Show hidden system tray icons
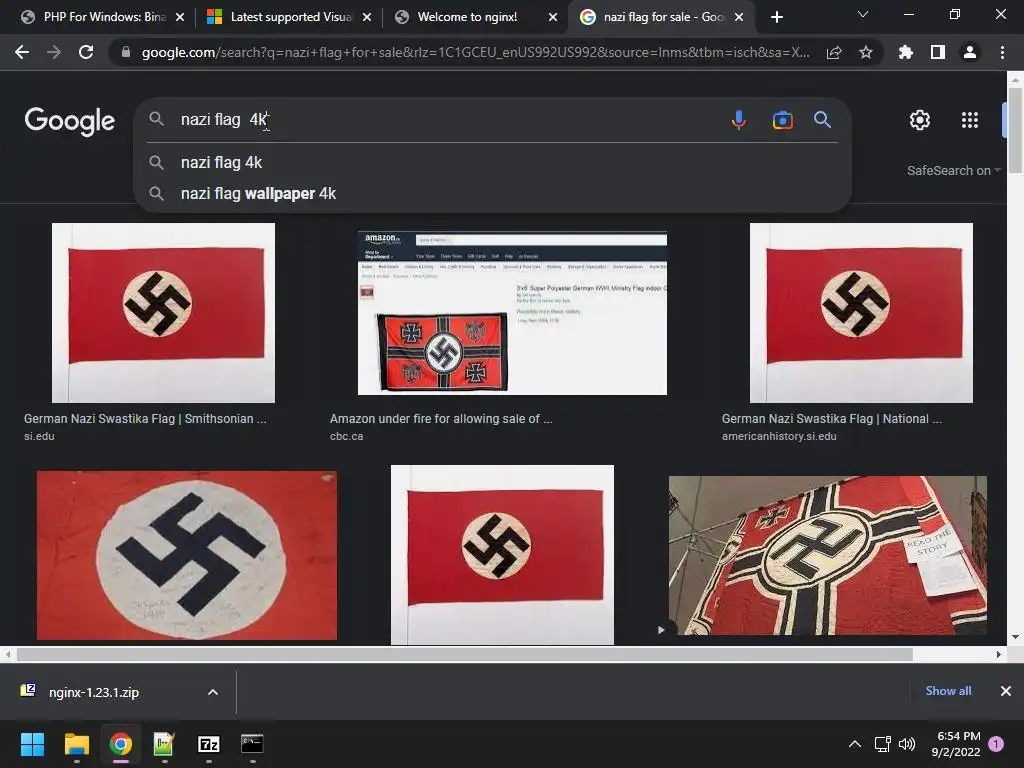 click(x=854, y=744)
